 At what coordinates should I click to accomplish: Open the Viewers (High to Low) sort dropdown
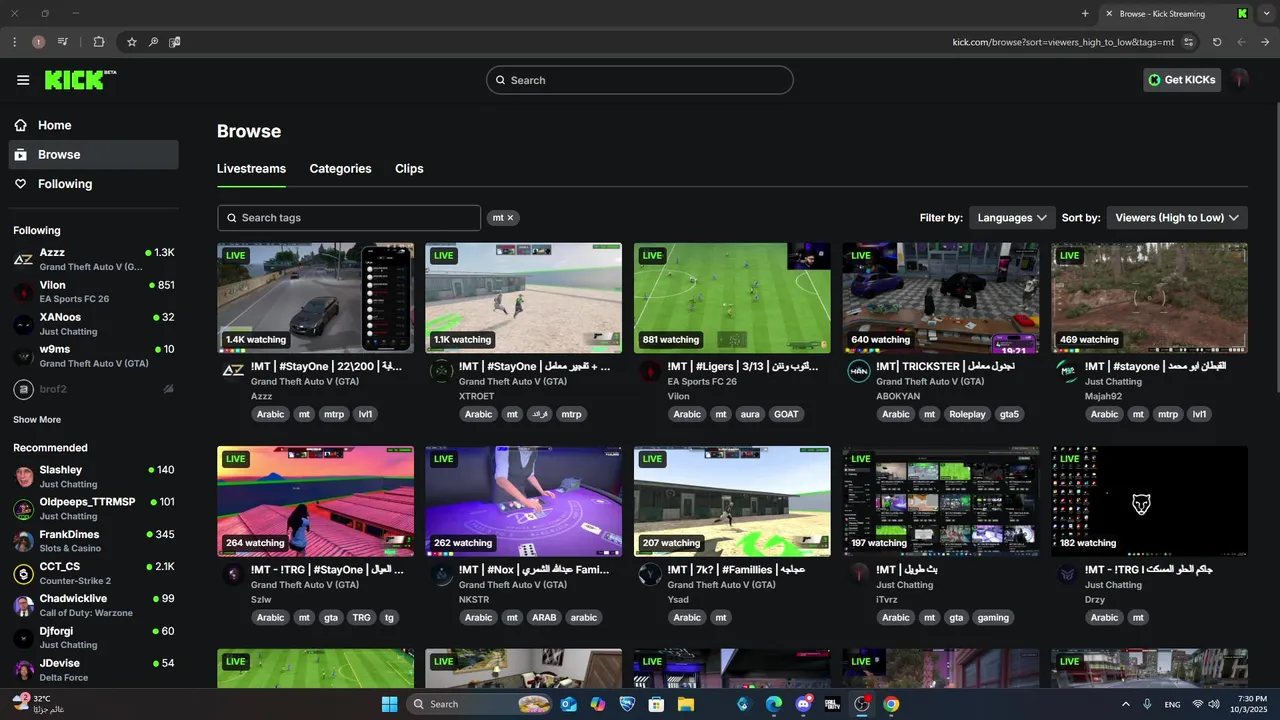pyautogui.click(x=1177, y=218)
